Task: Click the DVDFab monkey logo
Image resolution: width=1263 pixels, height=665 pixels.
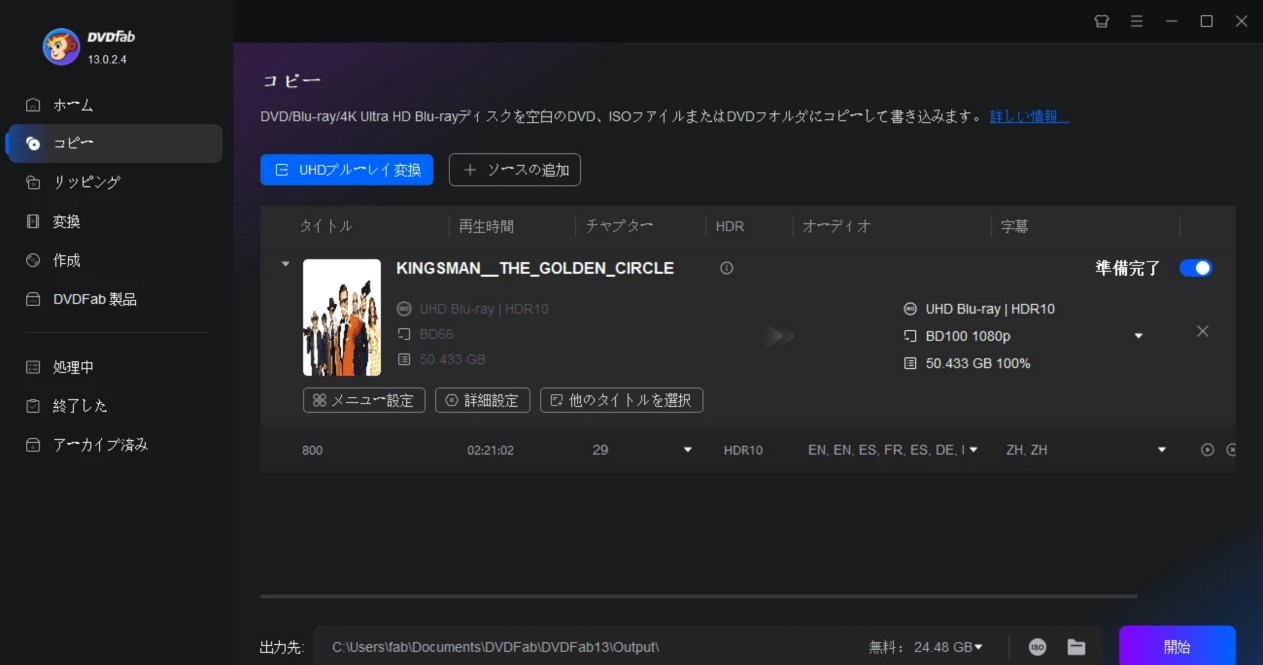Action: click(x=61, y=46)
